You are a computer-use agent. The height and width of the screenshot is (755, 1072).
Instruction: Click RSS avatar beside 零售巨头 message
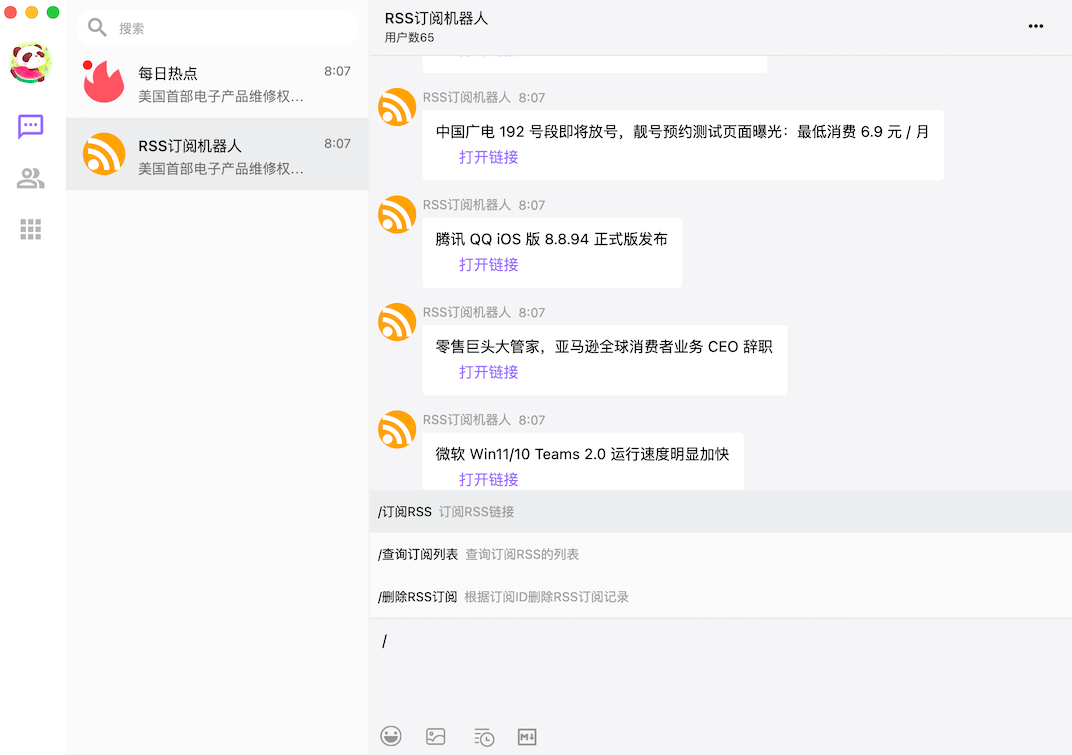397,321
